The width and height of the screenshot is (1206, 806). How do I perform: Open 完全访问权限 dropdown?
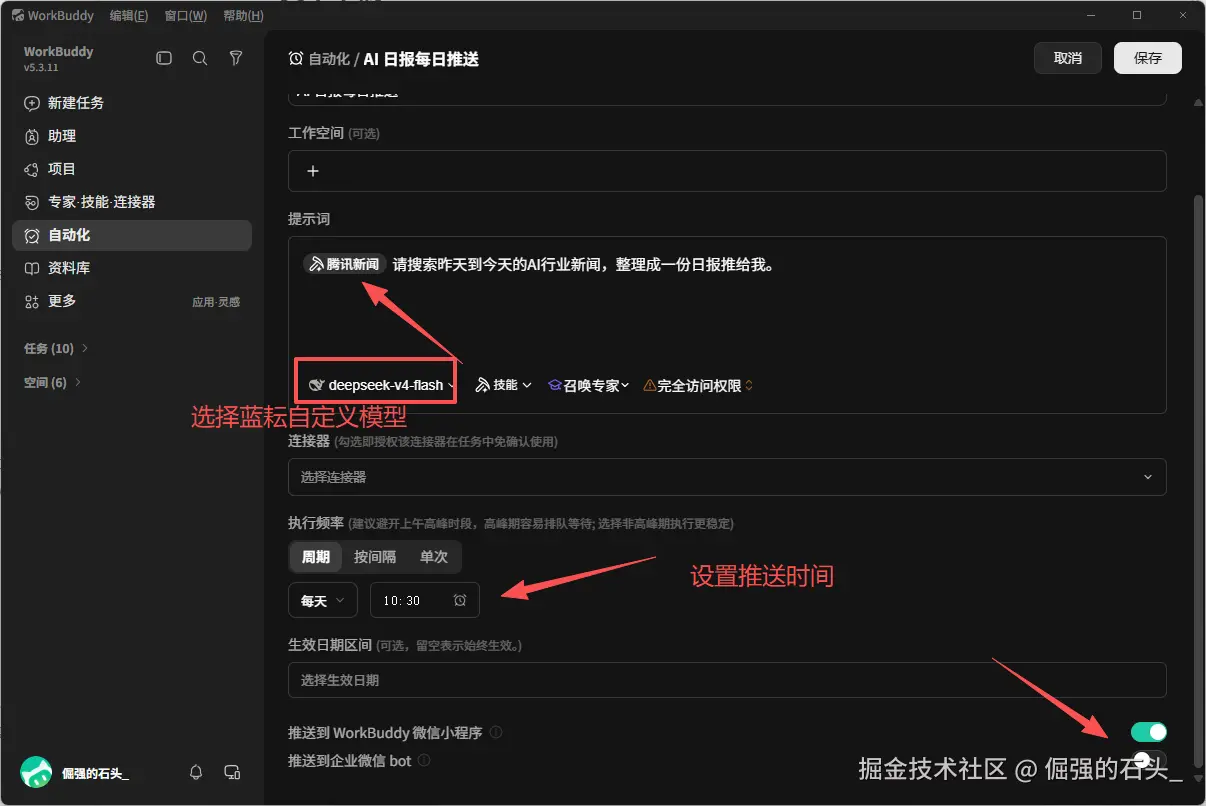pos(698,385)
